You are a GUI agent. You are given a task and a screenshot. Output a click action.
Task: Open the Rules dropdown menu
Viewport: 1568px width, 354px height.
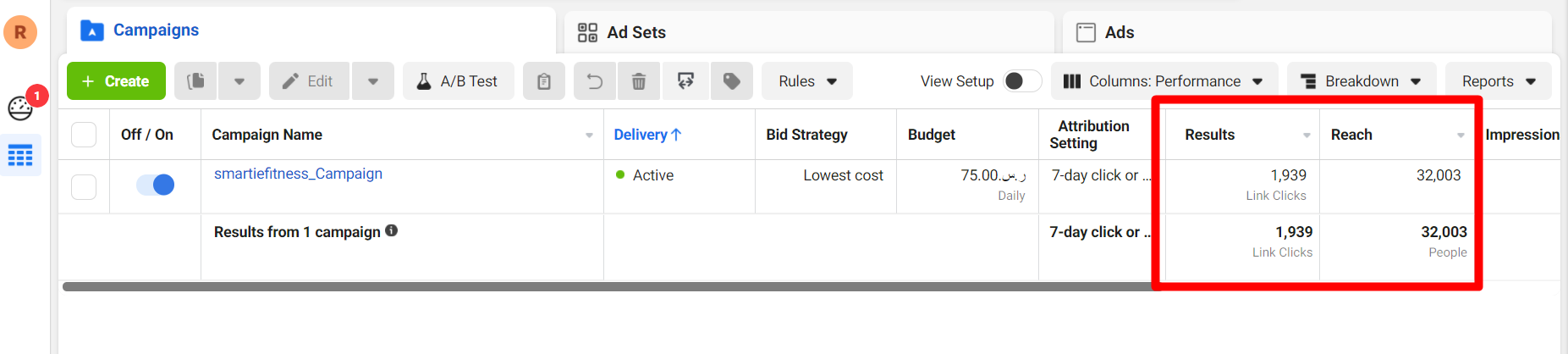[807, 81]
